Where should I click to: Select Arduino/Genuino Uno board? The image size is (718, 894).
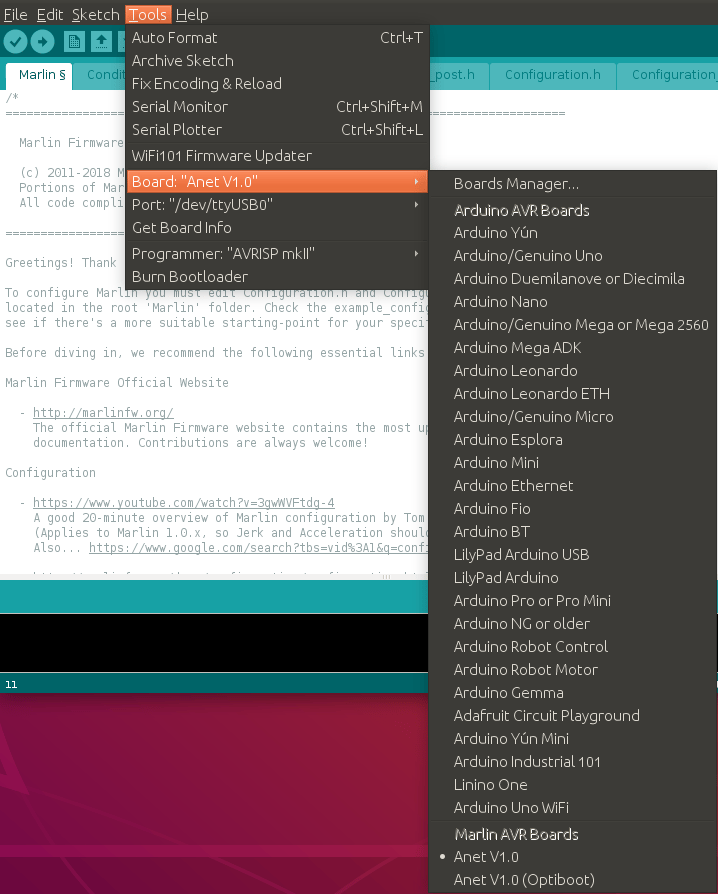pyautogui.click(x=573, y=255)
